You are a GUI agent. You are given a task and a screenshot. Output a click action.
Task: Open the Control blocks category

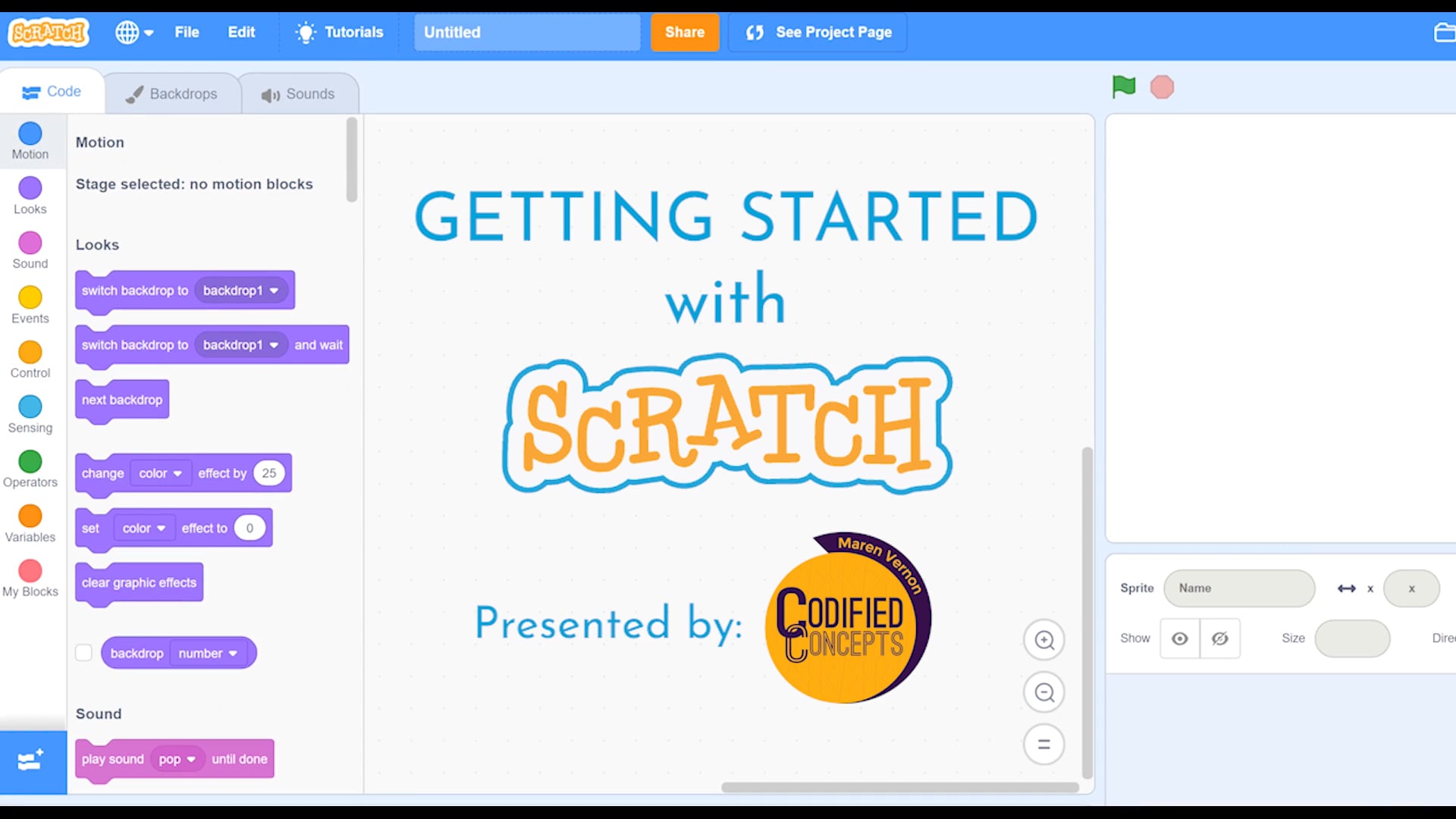coord(30,359)
